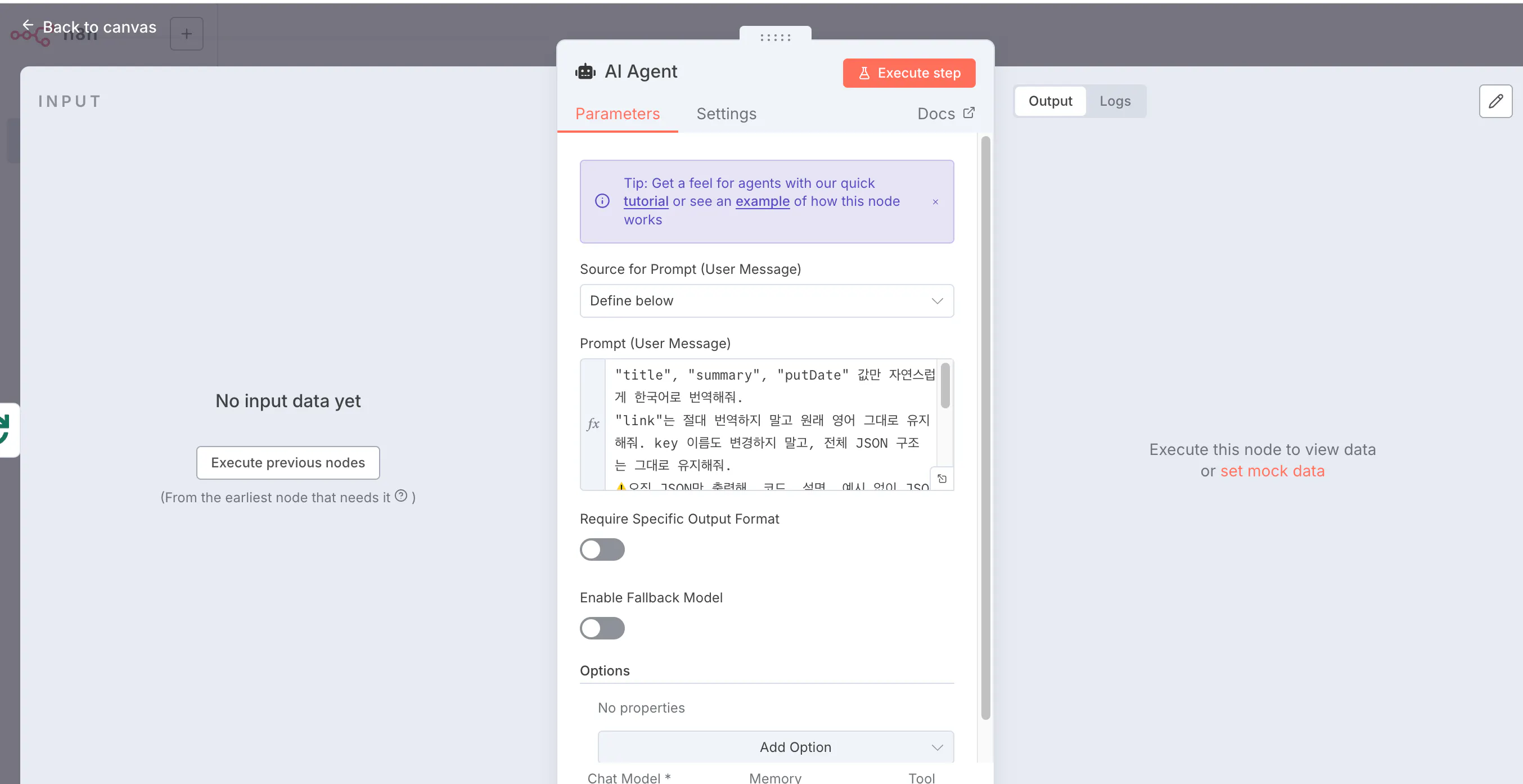This screenshot has height=784, width=1523.
Task: Click the plus add button in header
Action: click(186, 34)
